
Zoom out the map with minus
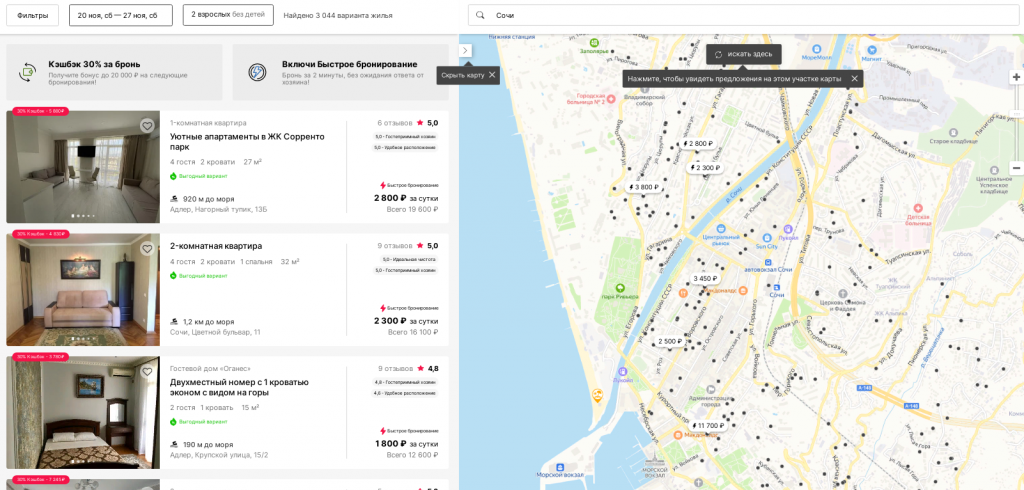click(1016, 169)
